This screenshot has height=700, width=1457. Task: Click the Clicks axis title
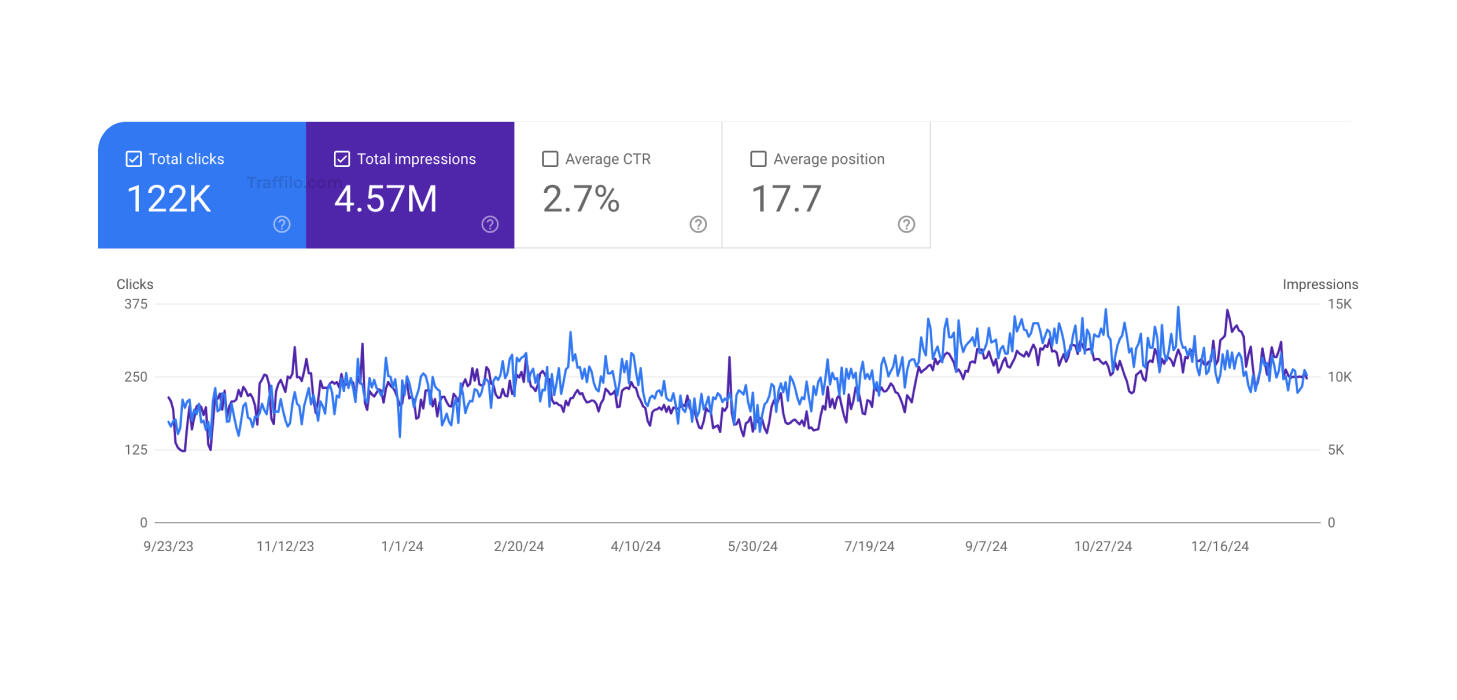point(135,284)
